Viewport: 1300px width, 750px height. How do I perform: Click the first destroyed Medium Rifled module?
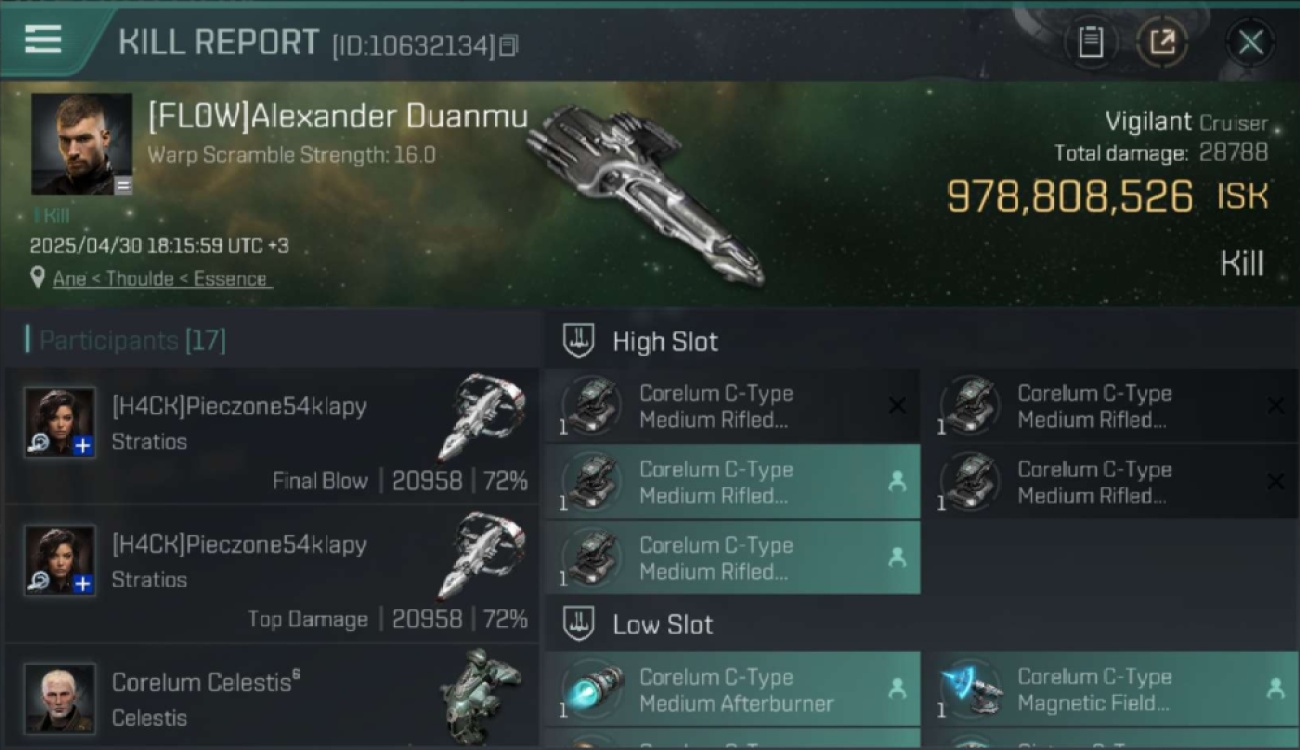(x=732, y=406)
